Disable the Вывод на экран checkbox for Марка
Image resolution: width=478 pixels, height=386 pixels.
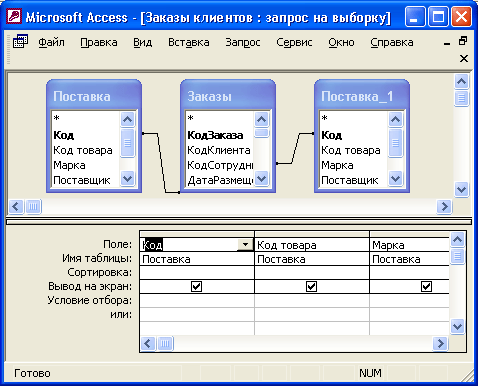[x=426, y=286]
